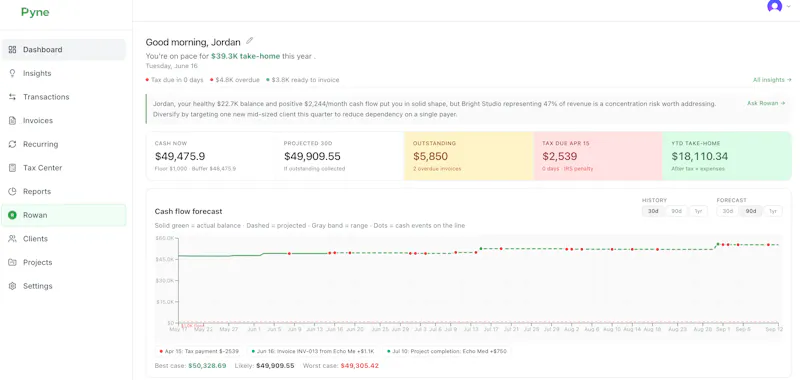Click the Invoices document icon
This screenshot has height=380, width=800.
pyautogui.click(x=12, y=120)
